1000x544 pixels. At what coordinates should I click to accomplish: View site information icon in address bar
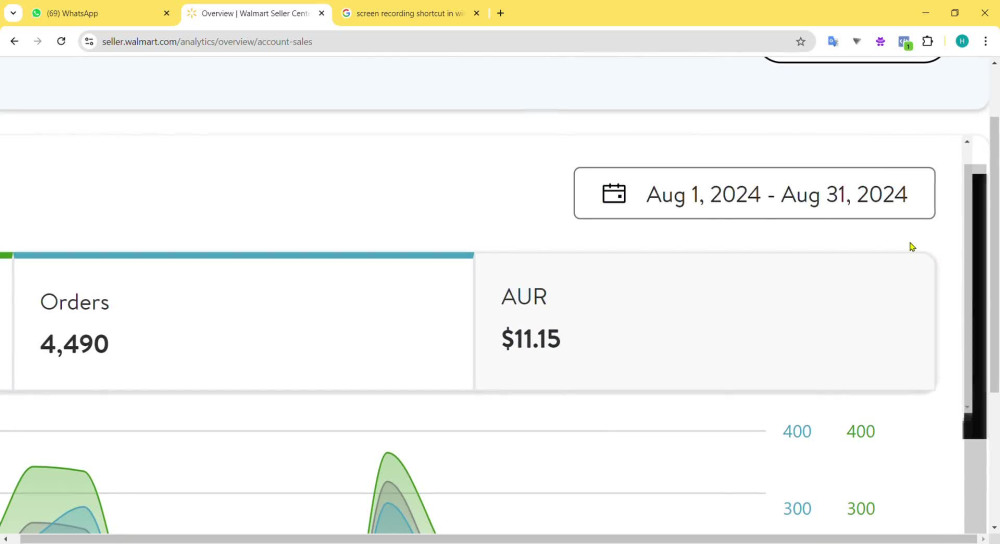click(x=89, y=41)
